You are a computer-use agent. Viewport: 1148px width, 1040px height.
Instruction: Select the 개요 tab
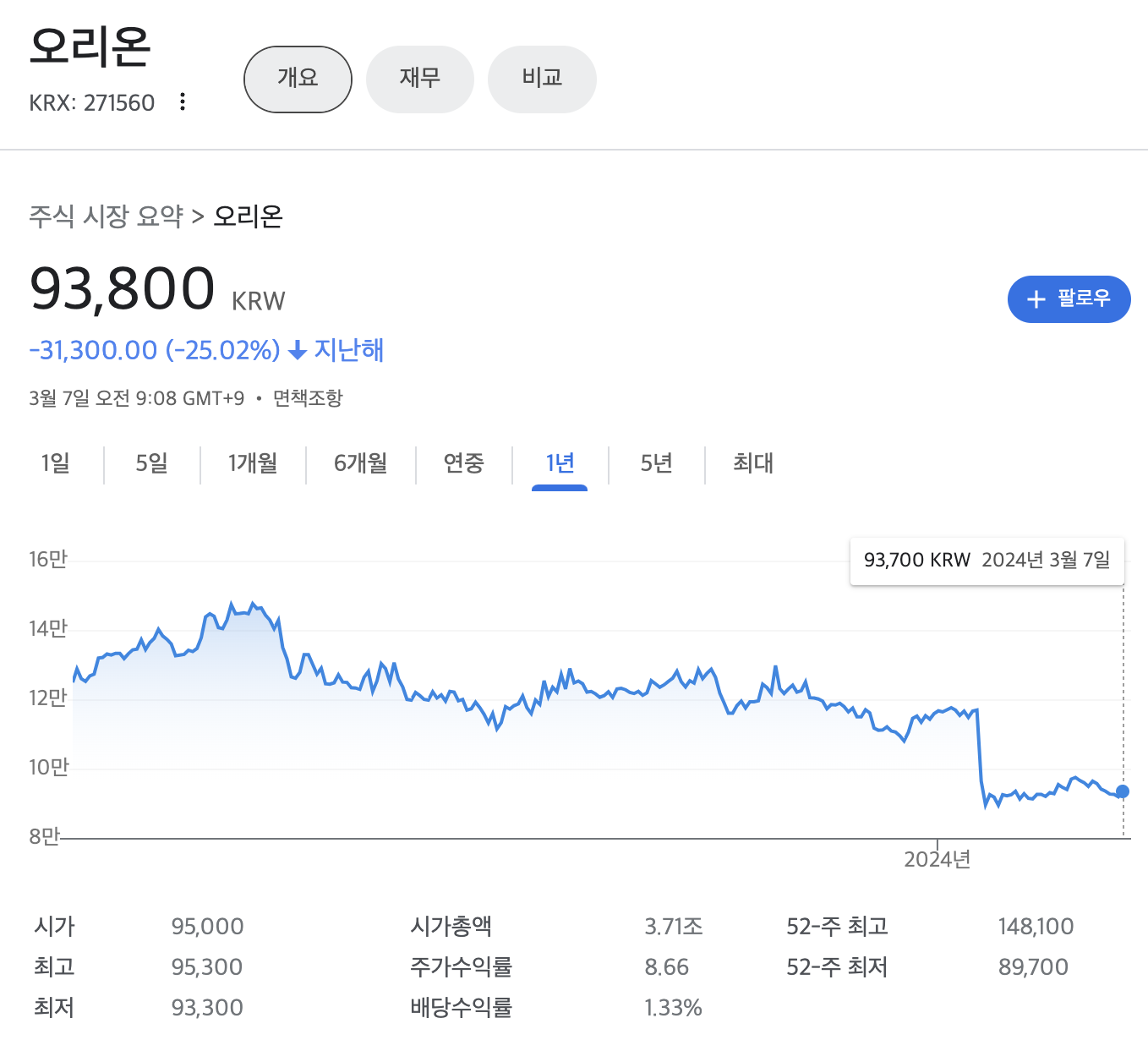(x=298, y=79)
